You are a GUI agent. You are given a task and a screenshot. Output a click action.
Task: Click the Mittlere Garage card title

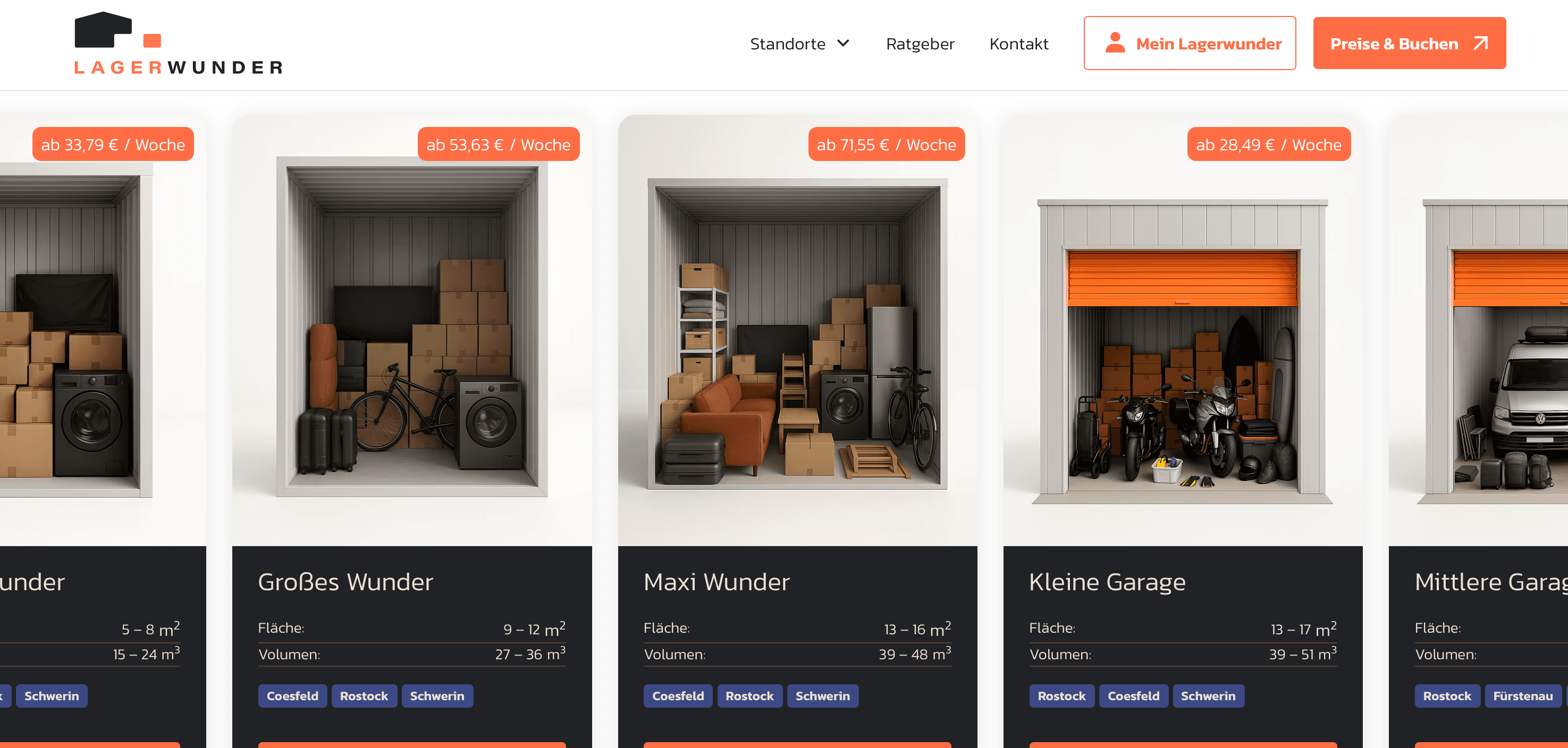[1491, 582]
